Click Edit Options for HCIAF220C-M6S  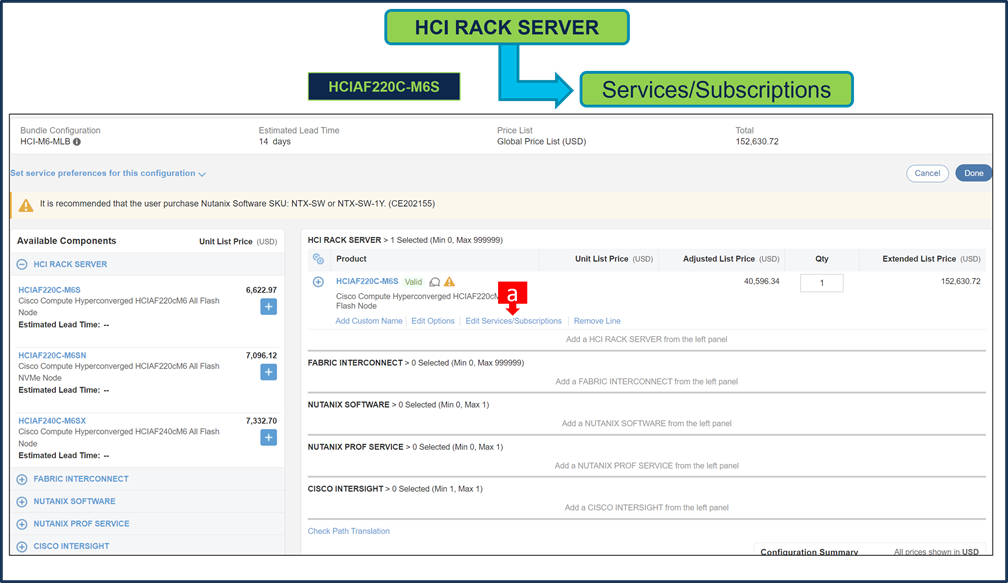coord(433,321)
